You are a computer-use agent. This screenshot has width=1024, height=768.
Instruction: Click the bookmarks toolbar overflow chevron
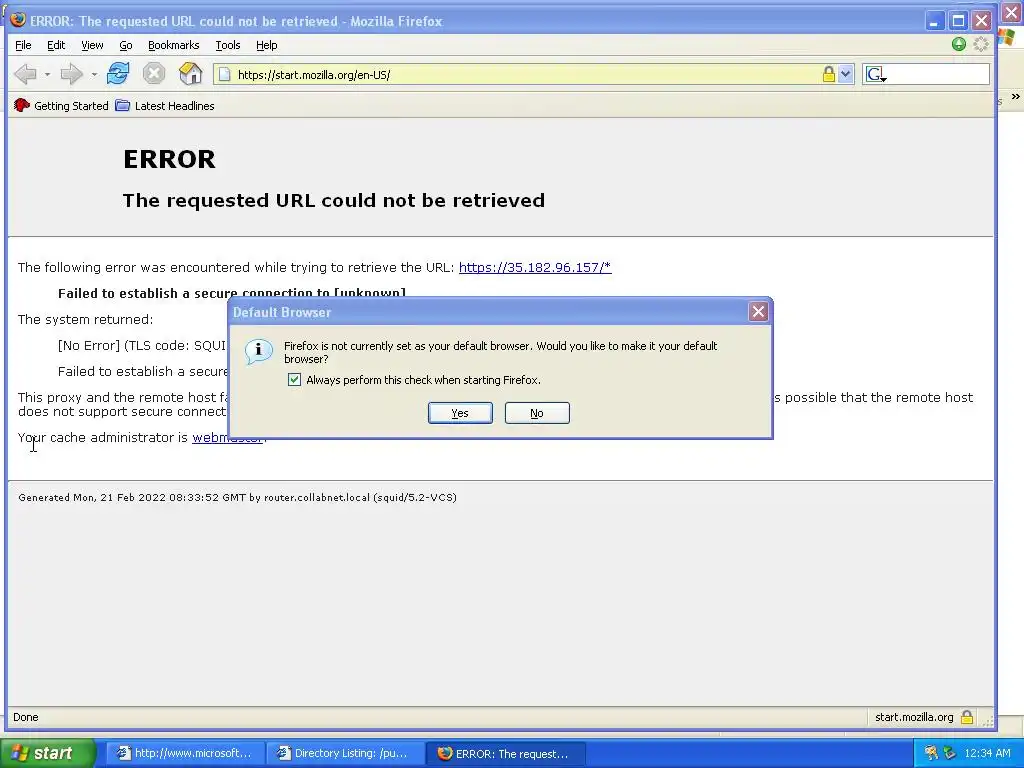1016,97
